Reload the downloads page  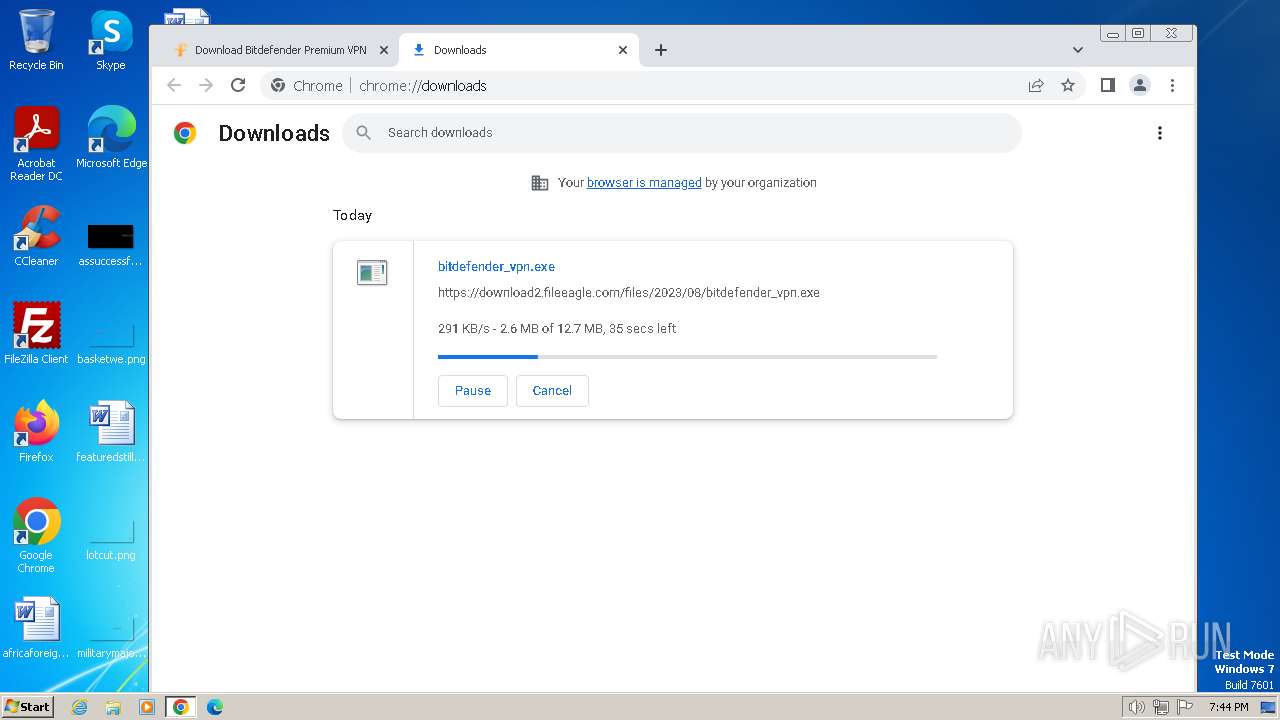(x=238, y=86)
